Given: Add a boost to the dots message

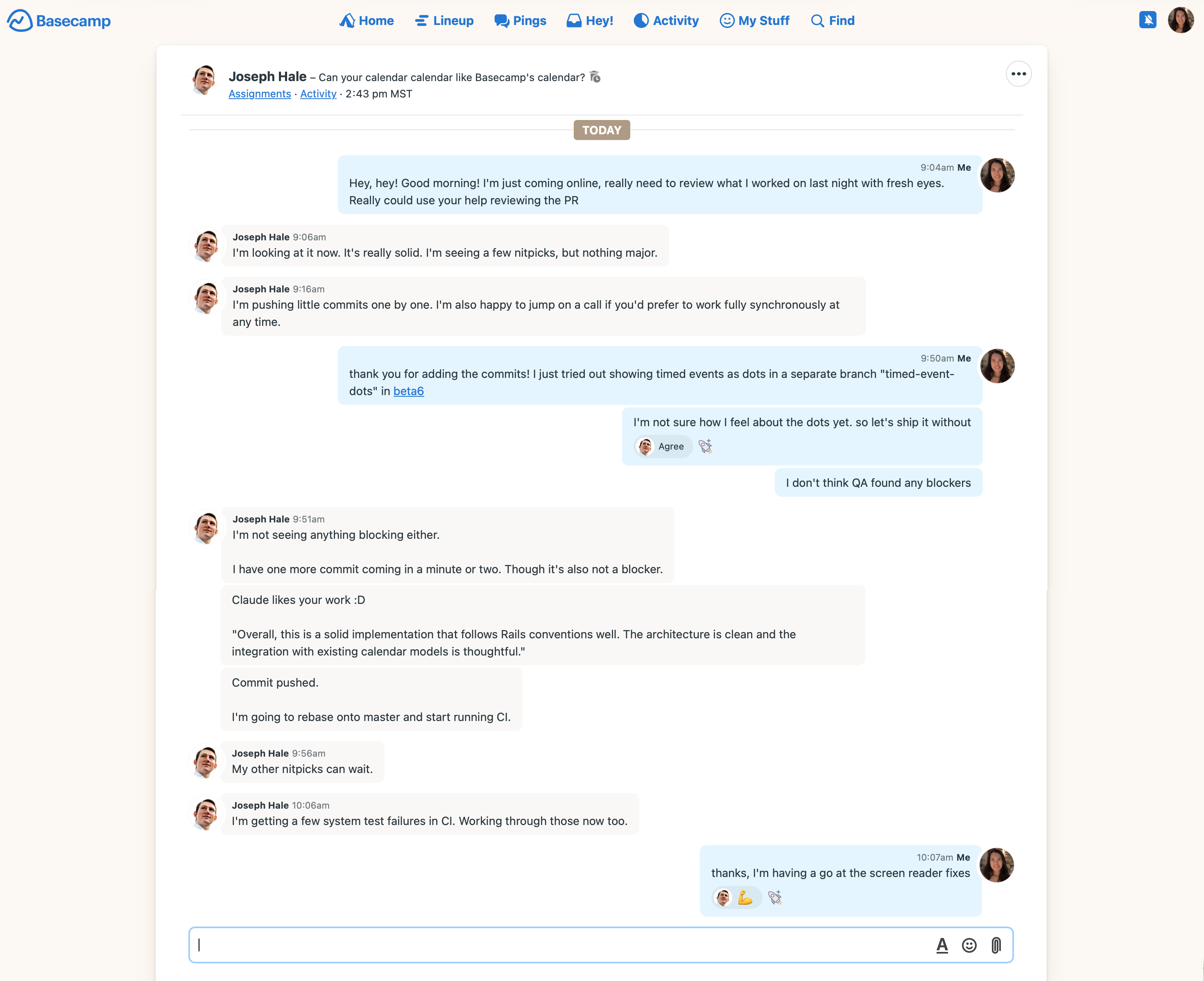Looking at the screenshot, I should pyautogui.click(x=706, y=446).
